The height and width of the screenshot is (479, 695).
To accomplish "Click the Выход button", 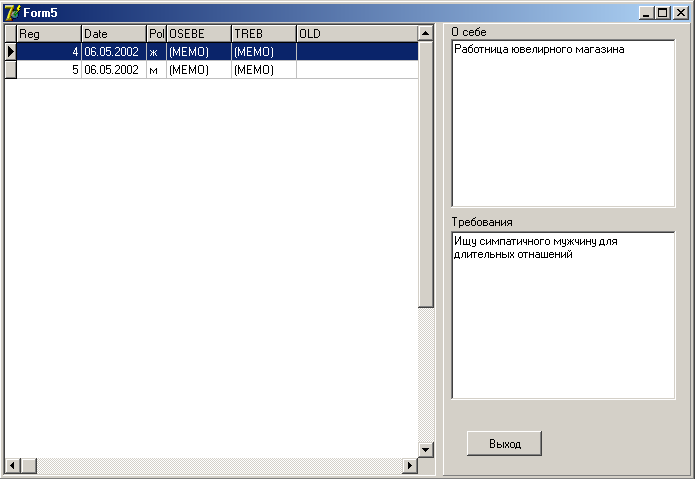I will [504, 444].
